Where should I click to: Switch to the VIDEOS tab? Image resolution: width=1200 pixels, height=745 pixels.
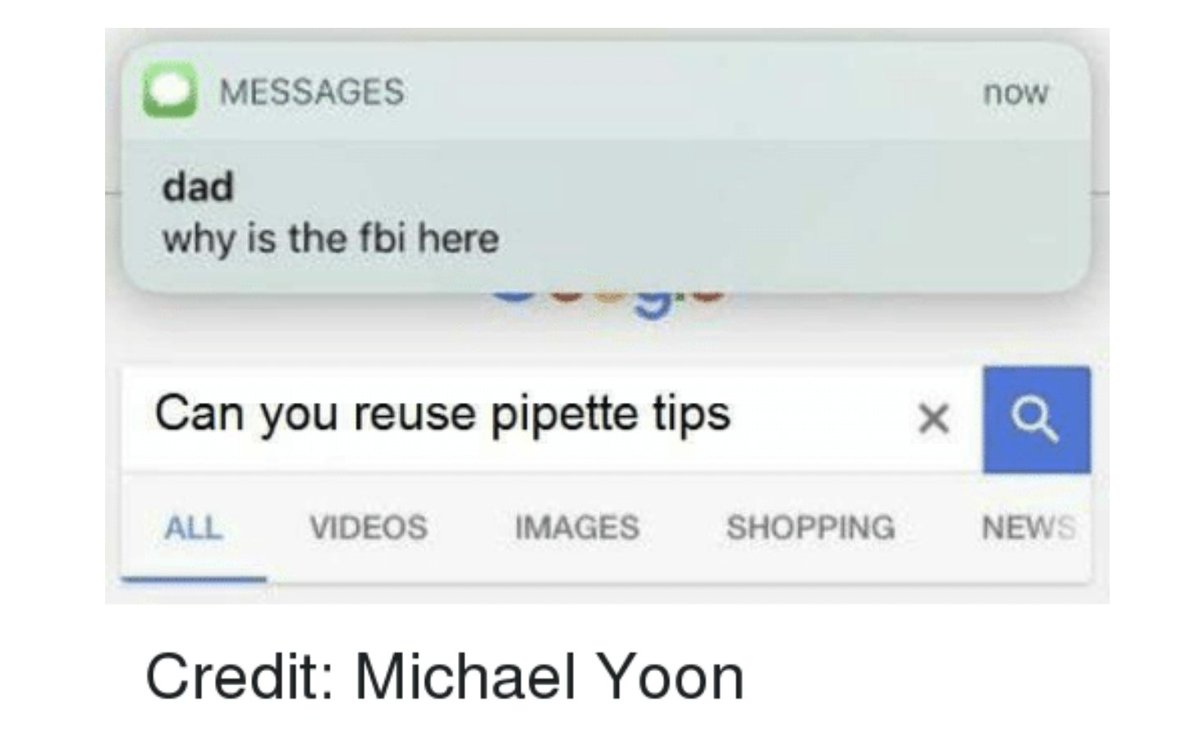tap(368, 526)
